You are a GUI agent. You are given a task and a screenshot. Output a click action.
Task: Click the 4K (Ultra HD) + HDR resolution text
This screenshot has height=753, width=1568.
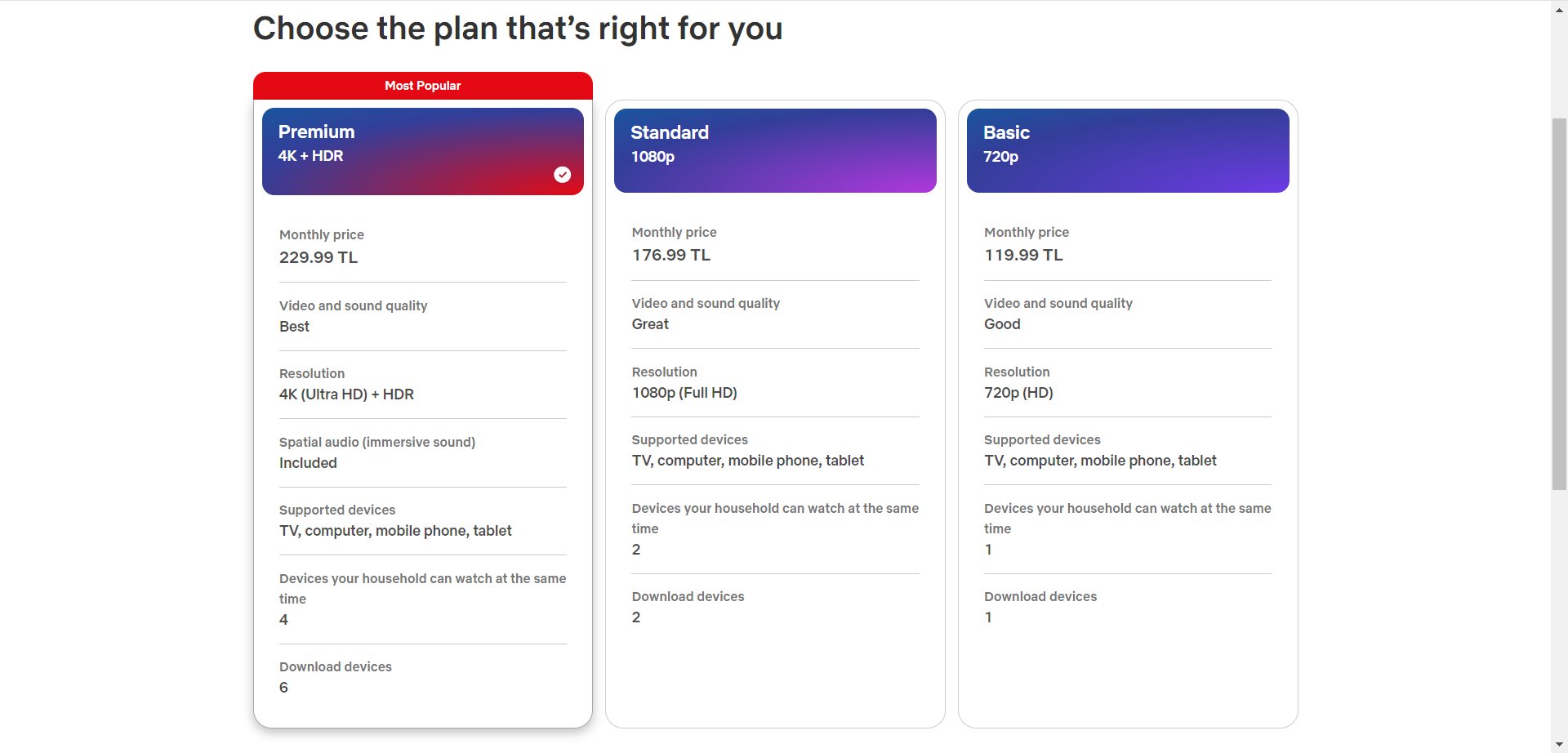[346, 394]
